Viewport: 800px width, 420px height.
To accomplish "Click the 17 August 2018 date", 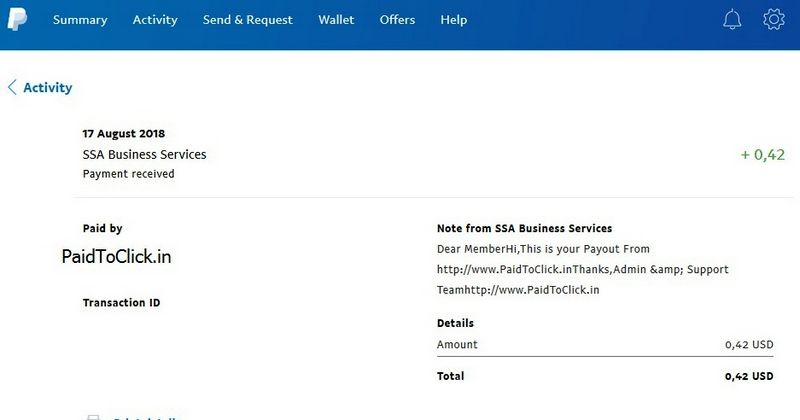I will (124, 134).
